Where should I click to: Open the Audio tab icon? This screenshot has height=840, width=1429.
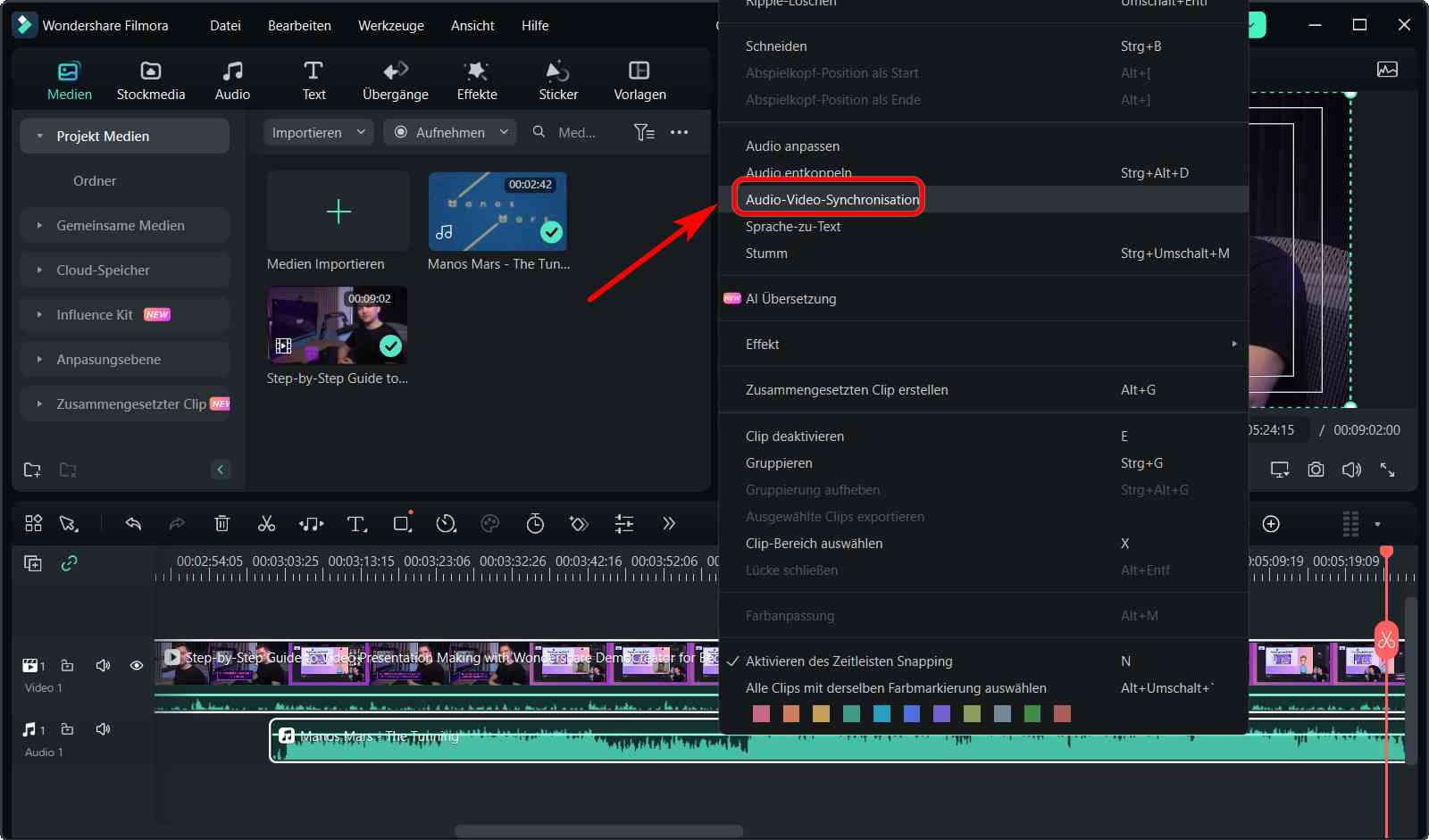click(232, 71)
